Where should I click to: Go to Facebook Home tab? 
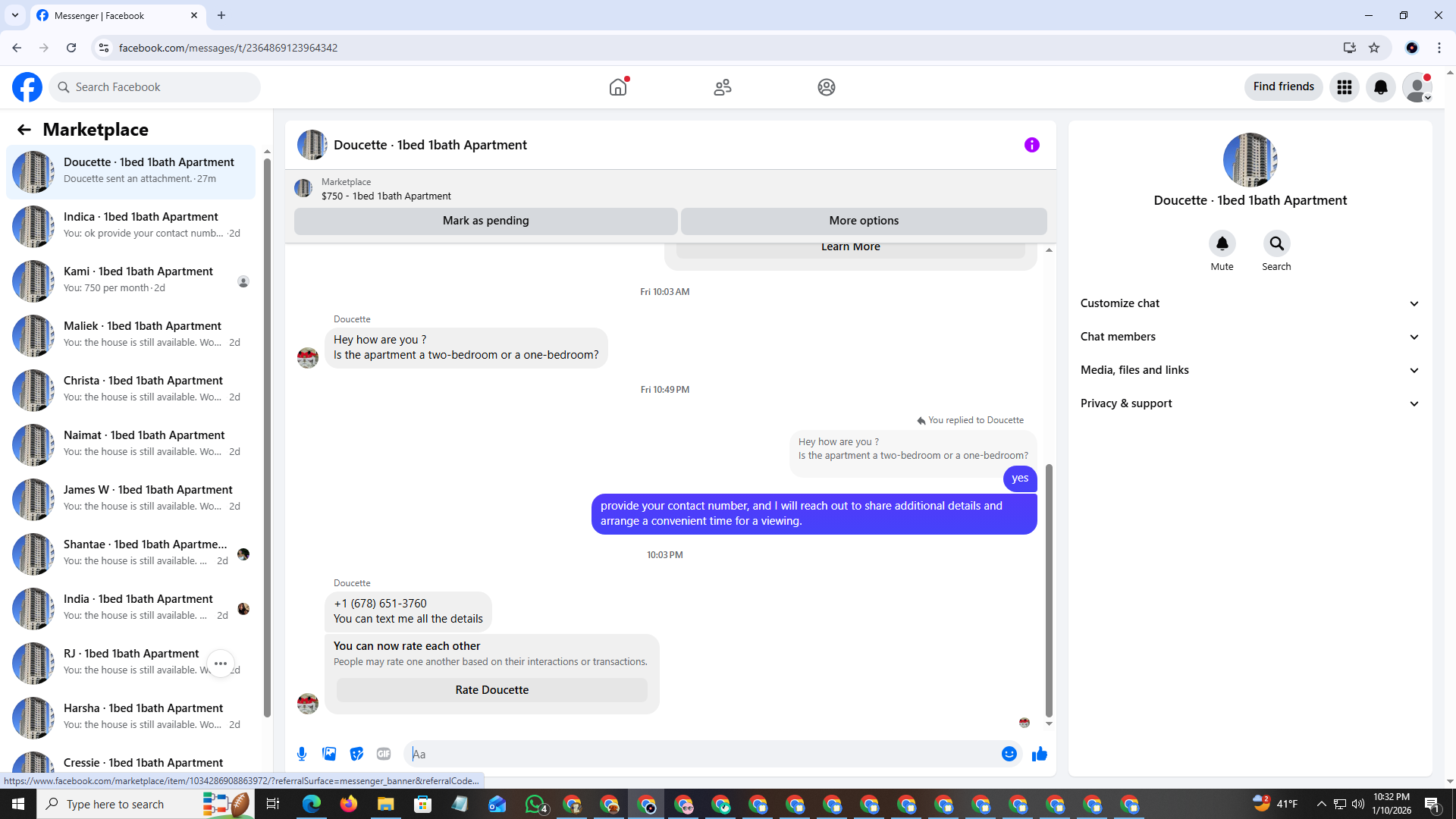(x=618, y=87)
